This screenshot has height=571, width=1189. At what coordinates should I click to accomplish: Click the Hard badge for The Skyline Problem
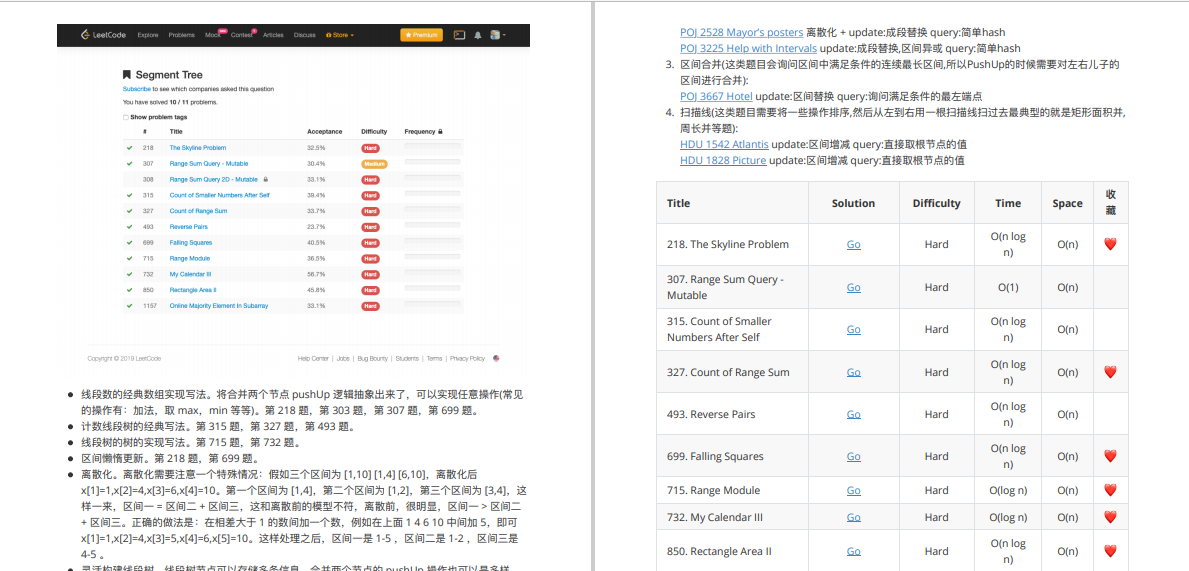pyautogui.click(x=370, y=148)
